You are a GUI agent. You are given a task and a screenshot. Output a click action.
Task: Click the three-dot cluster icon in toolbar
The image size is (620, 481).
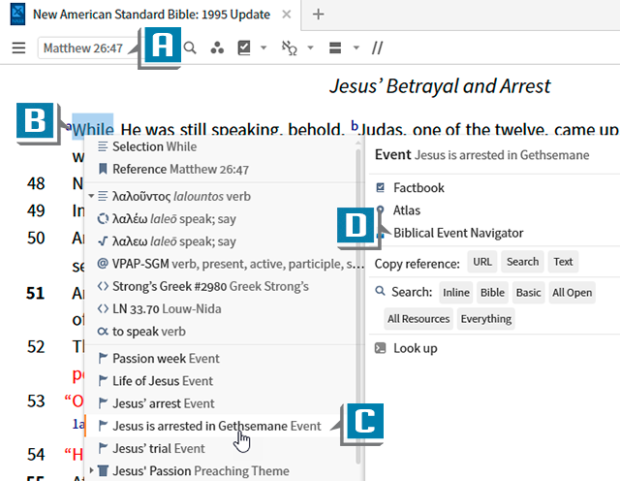click(x=217, y=47)
